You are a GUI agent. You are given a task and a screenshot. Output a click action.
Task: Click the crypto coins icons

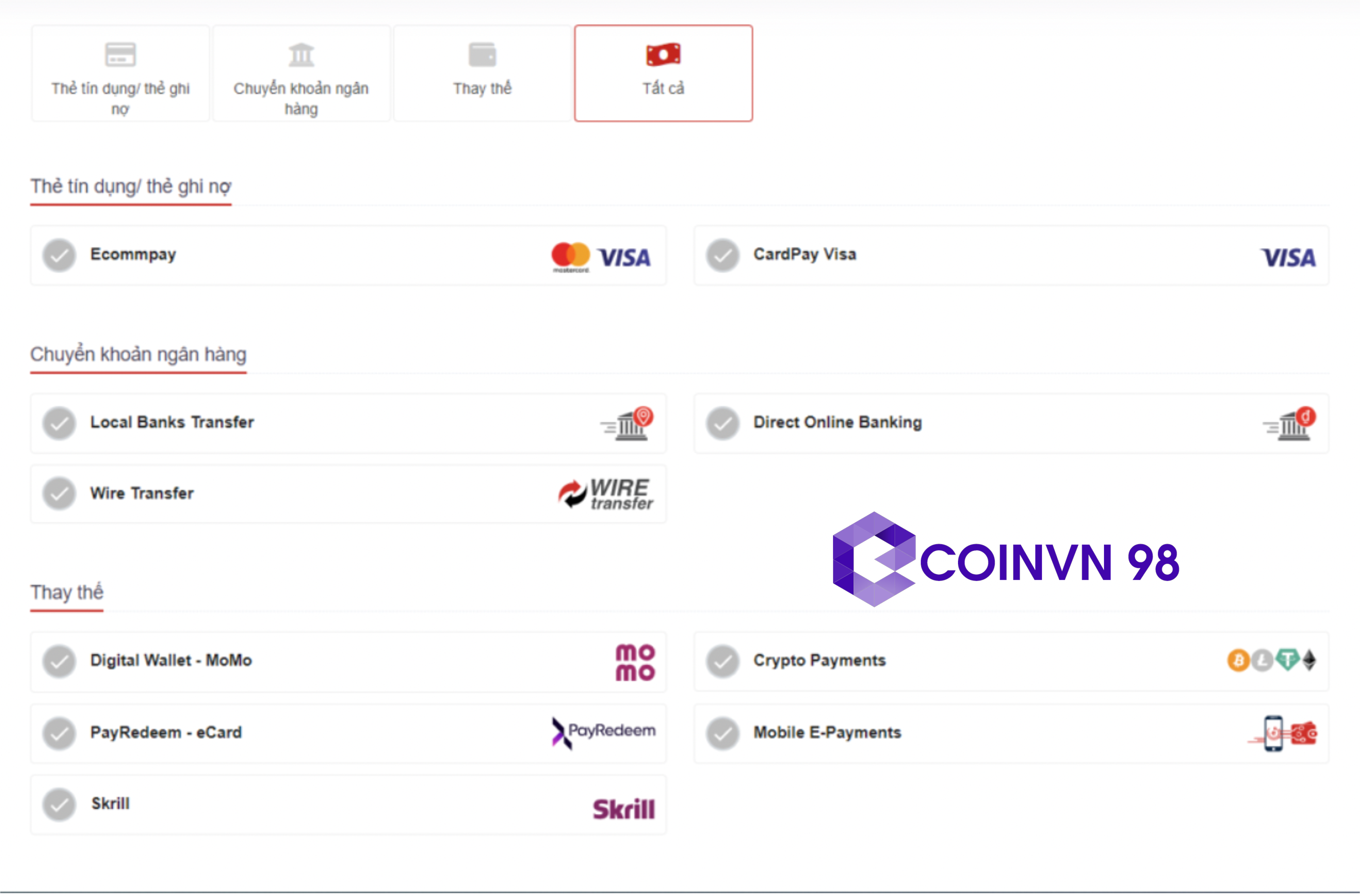tap(1271, 661)
